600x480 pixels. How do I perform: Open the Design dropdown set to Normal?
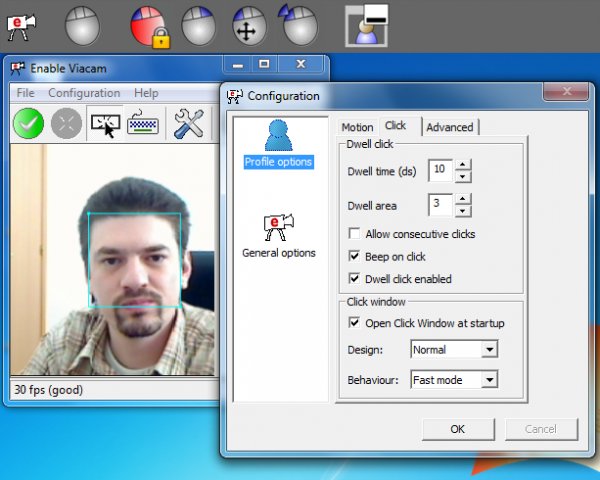coord(454,350)
